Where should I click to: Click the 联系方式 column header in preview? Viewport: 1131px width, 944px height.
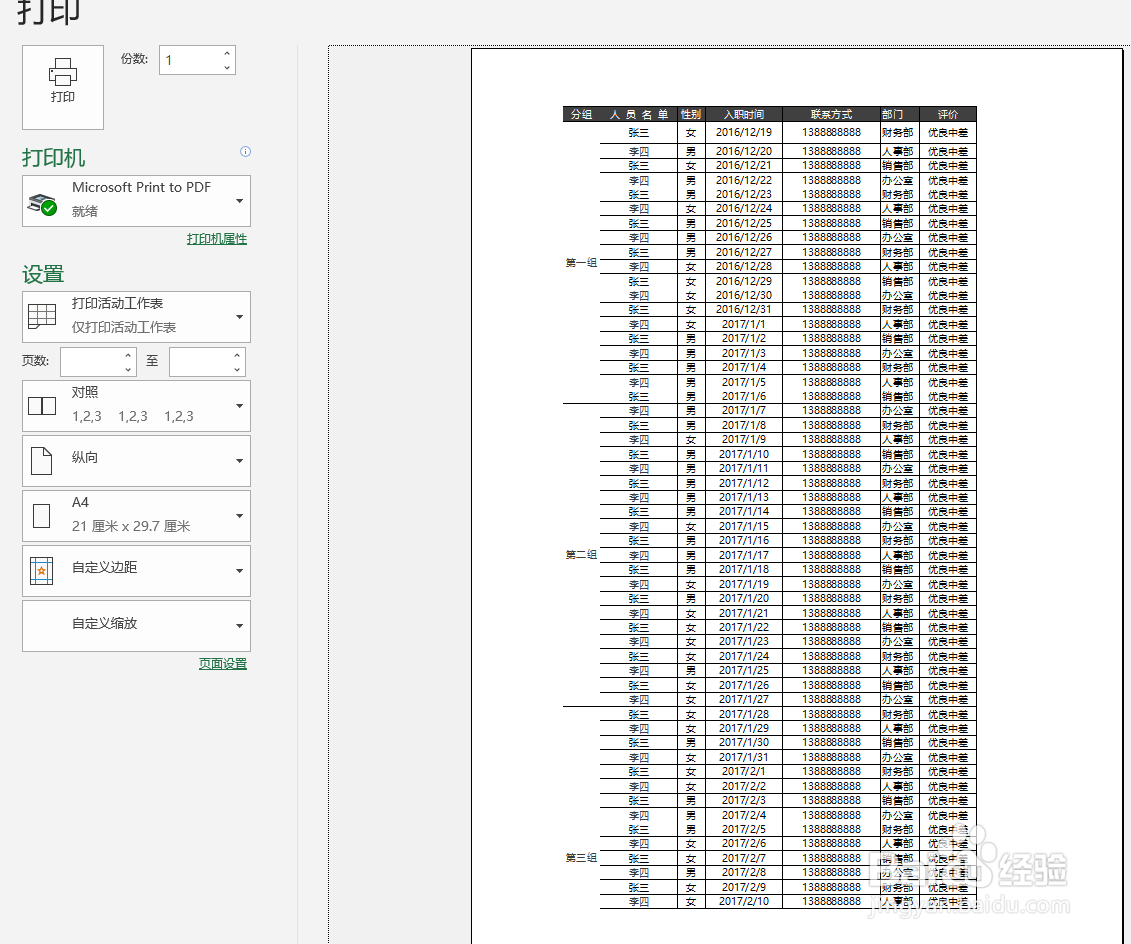831,115
